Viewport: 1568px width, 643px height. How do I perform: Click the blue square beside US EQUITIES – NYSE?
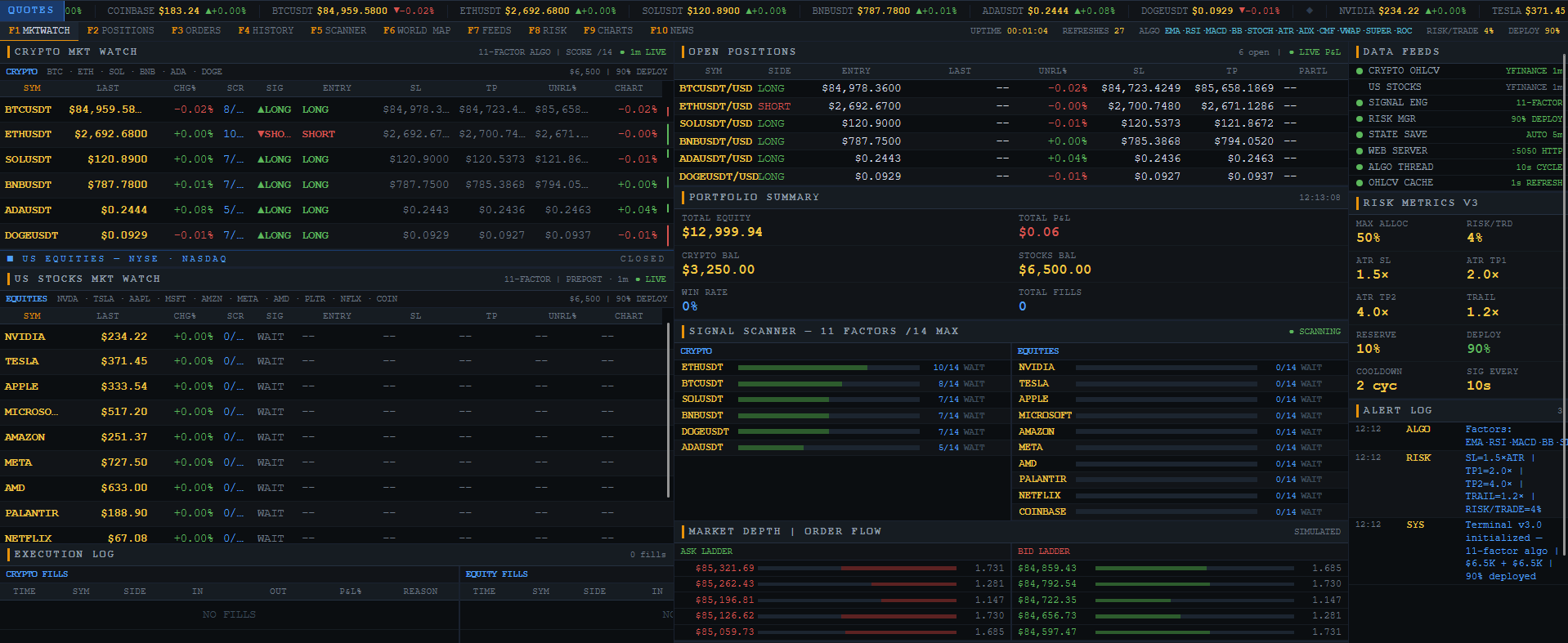(11, 258)
